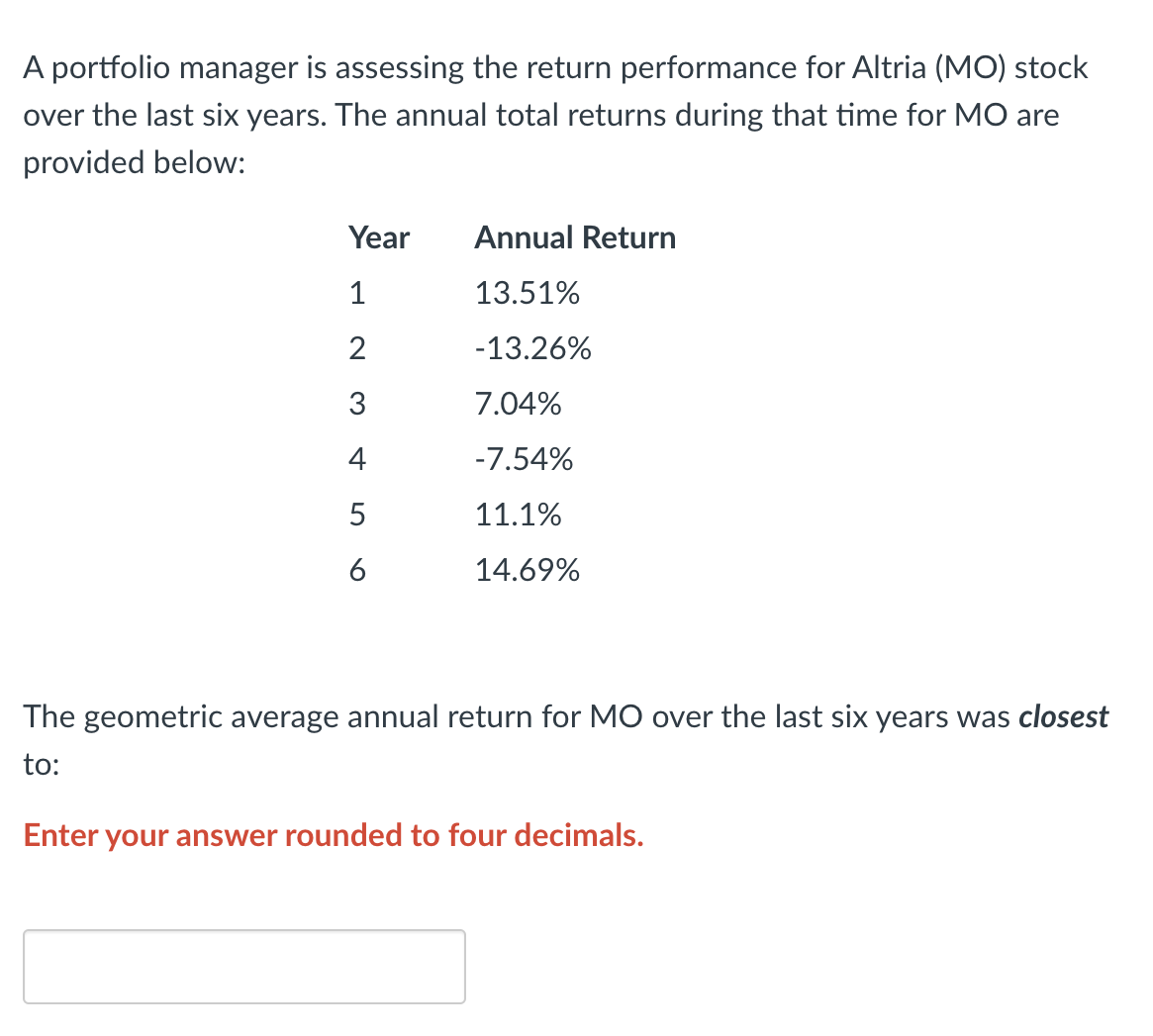This screenshot has width=1153, height=1036.
Task: Click the -7.54% return value
Action: 524,458
